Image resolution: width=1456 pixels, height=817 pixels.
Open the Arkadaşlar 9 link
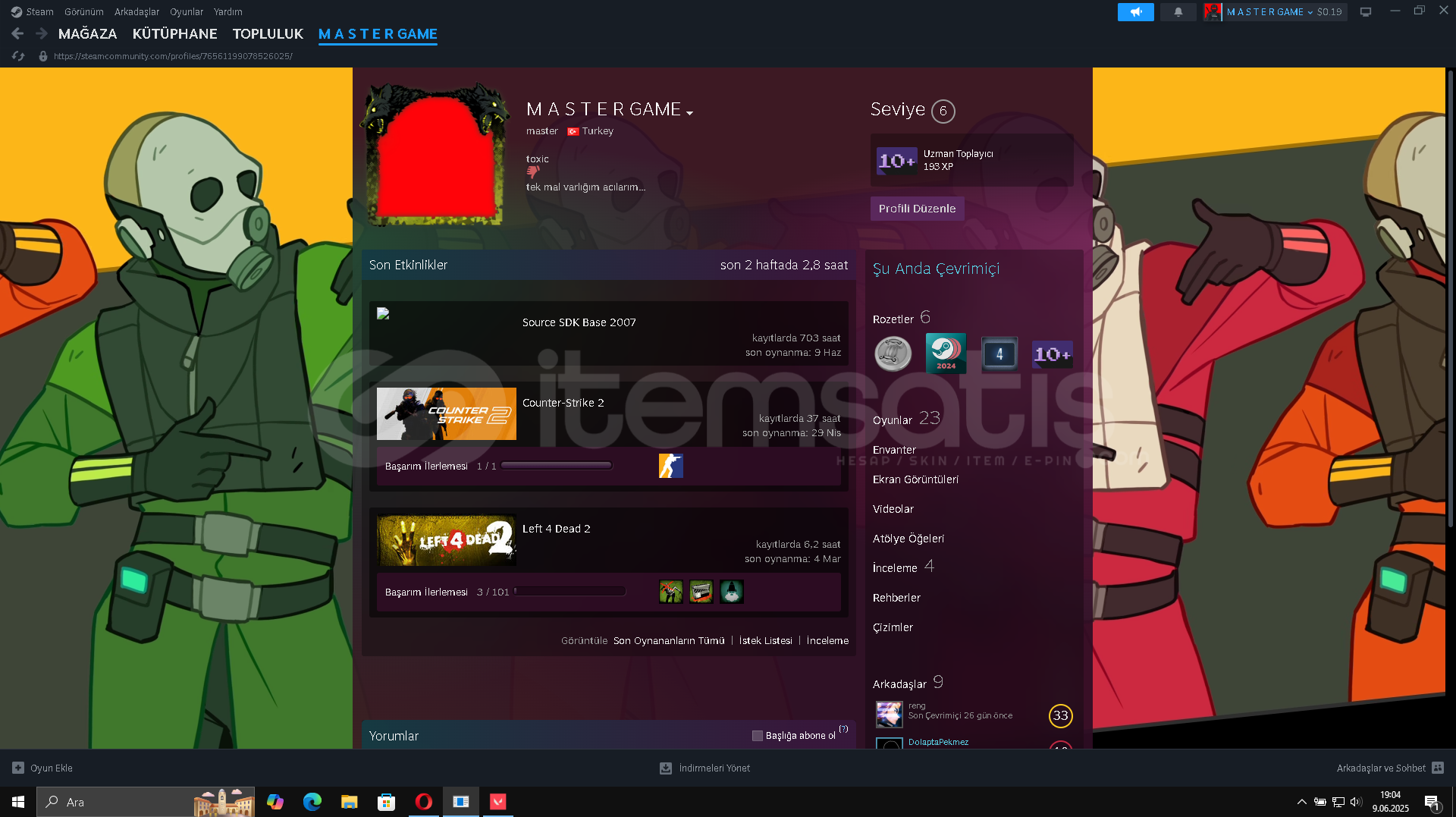coord(908,683)
